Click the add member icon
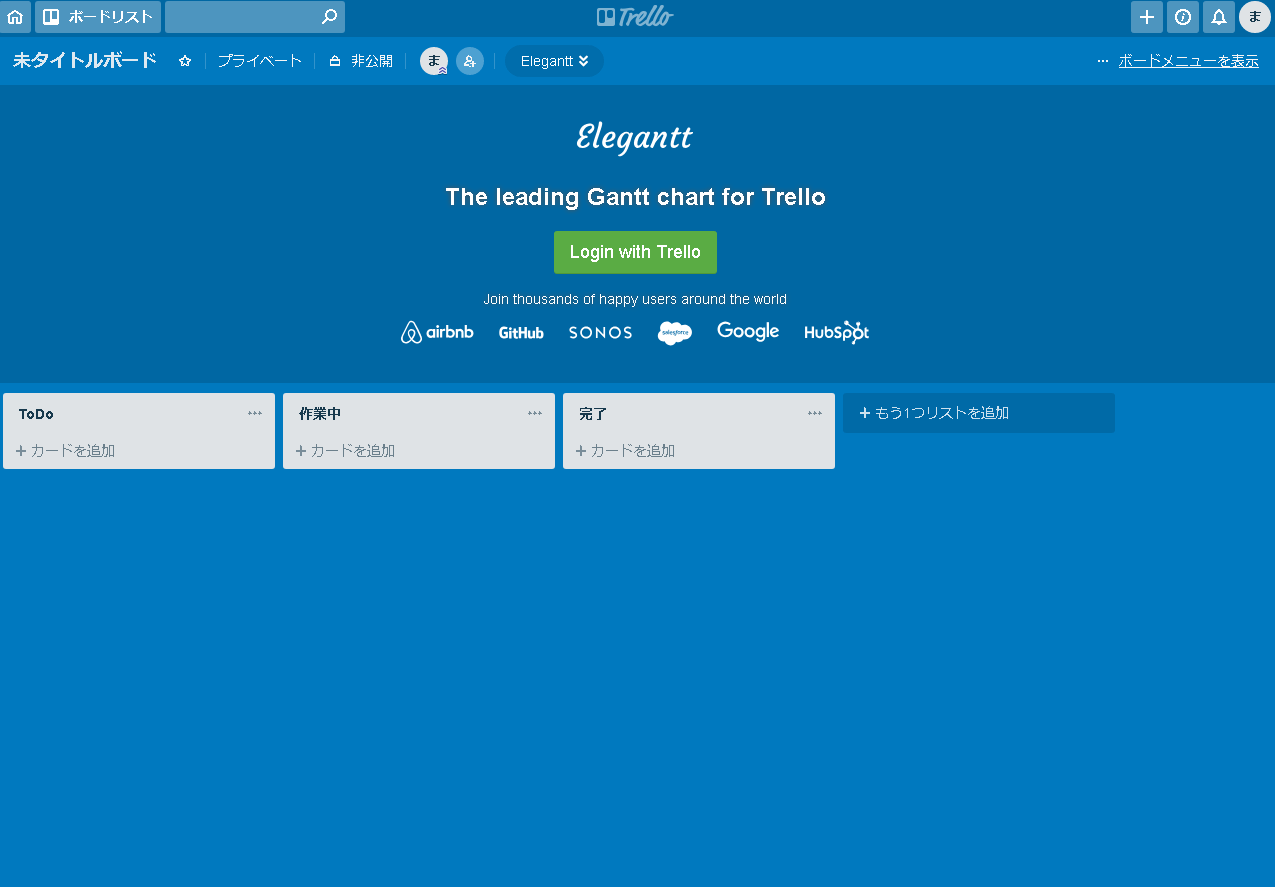Screen dimensions: 1275x887 tap(470, 61)
